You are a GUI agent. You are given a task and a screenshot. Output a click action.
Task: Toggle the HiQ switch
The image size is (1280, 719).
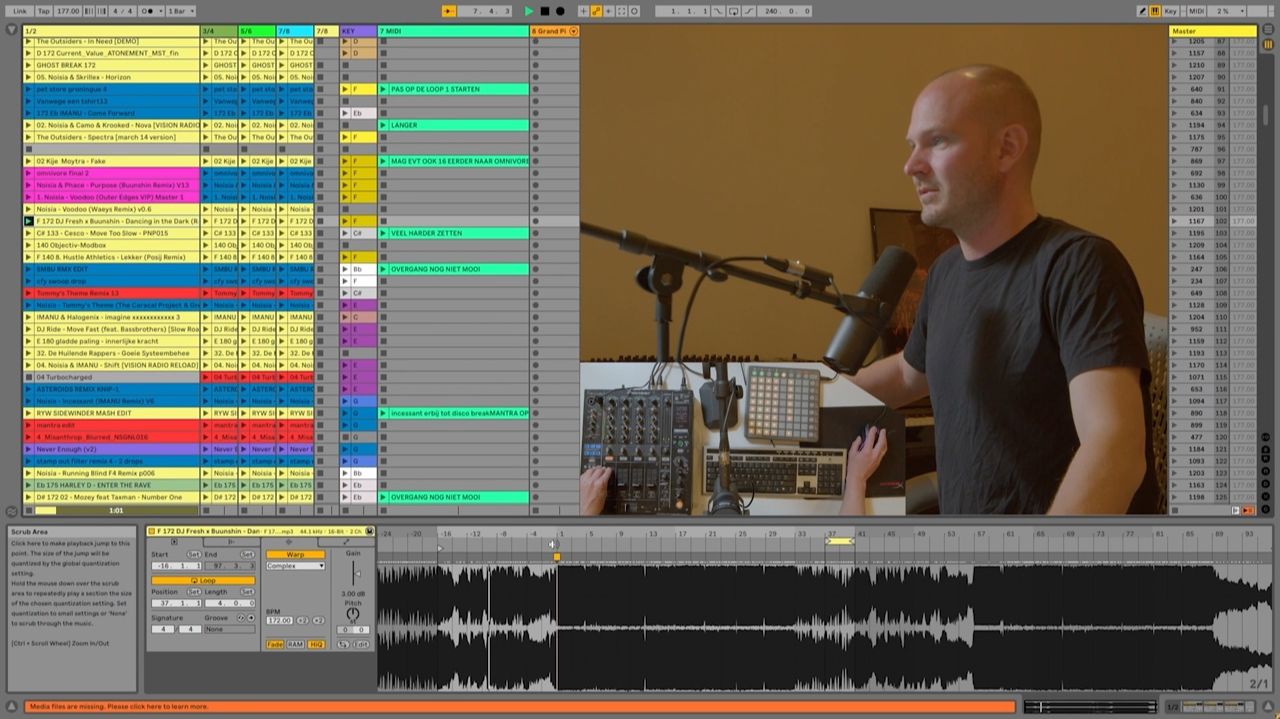pyautogui.click(x=316, y=644)
